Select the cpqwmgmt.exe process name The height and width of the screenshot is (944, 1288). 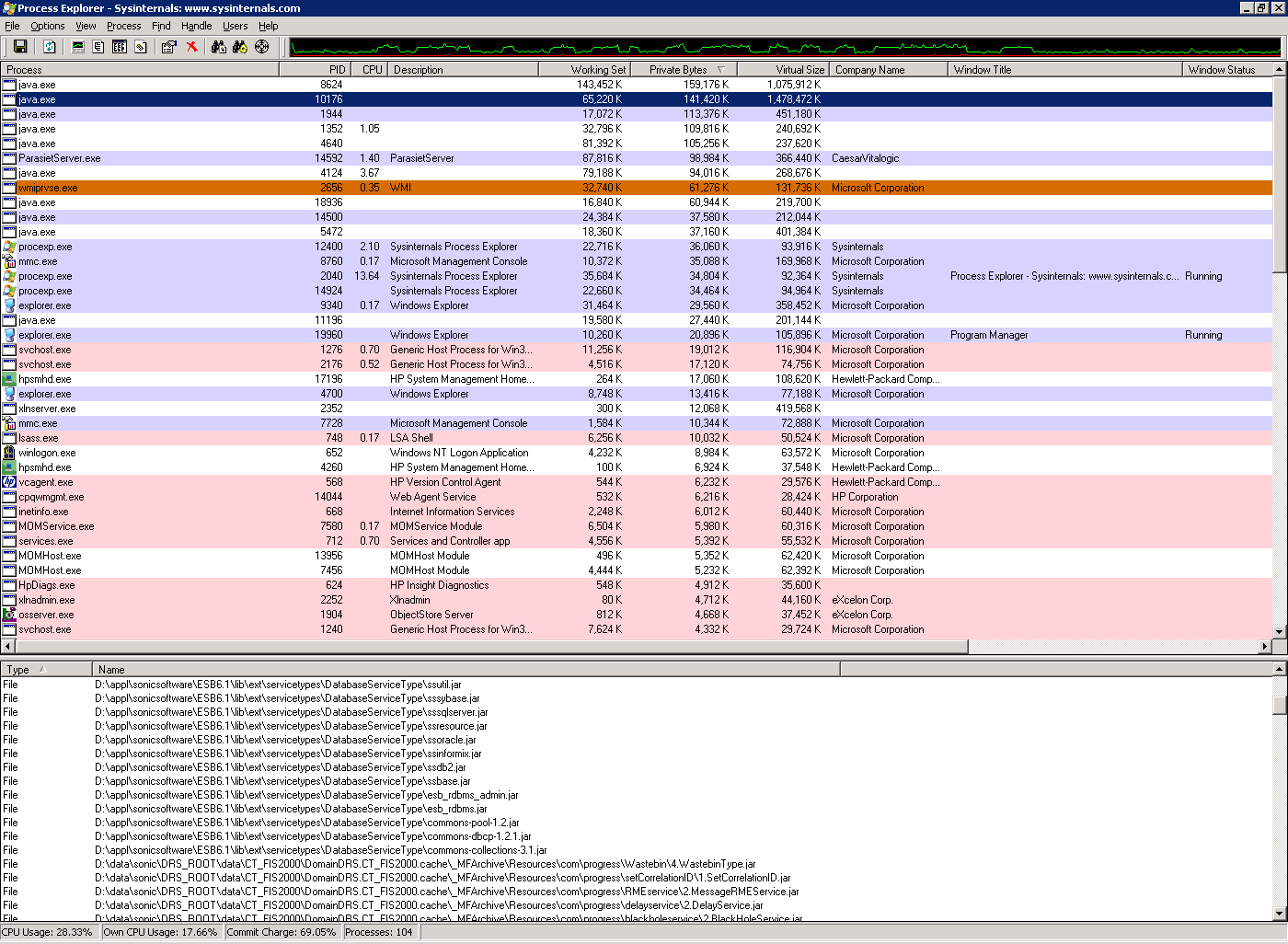coord(52,497)
